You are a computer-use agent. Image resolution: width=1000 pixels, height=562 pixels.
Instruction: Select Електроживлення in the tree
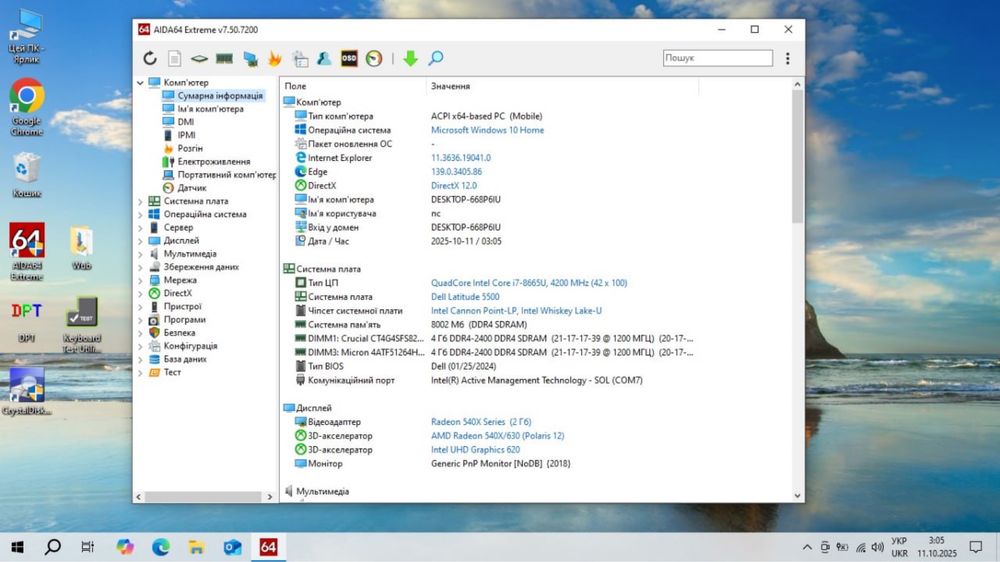[x=214, y=161]
